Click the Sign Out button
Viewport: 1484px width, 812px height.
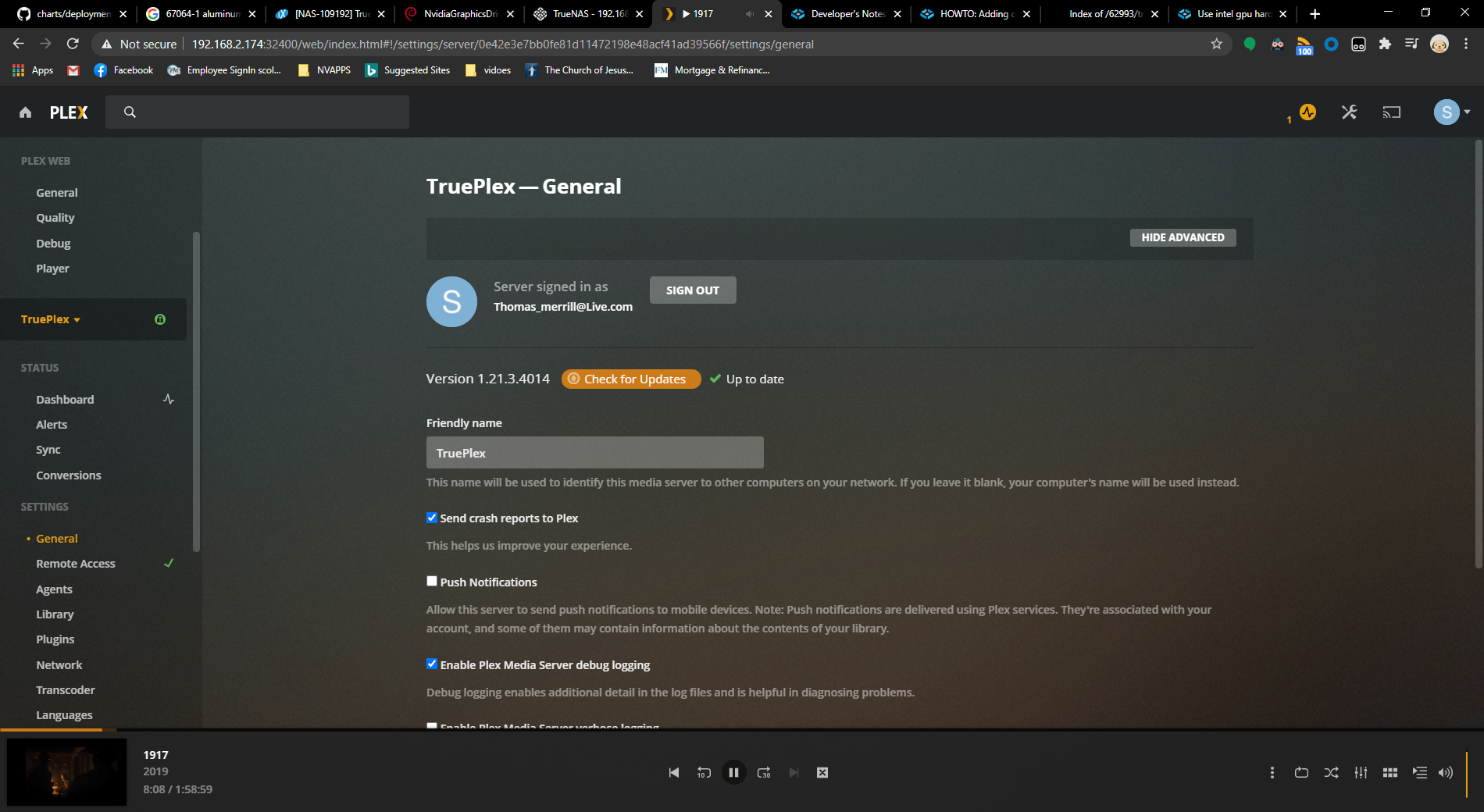[693, 290]
